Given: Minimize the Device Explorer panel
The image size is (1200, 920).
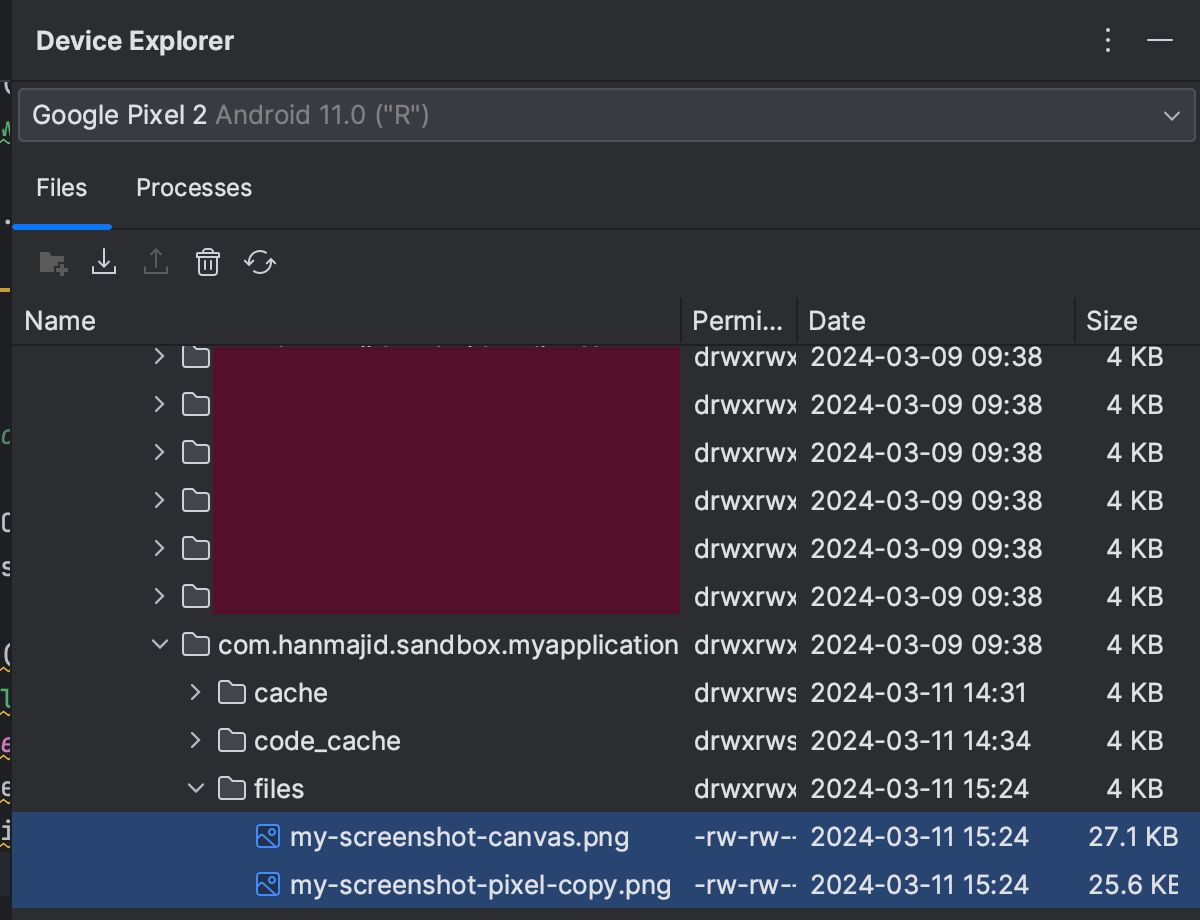Looking at the screenshot, I should click(1159, 40).
